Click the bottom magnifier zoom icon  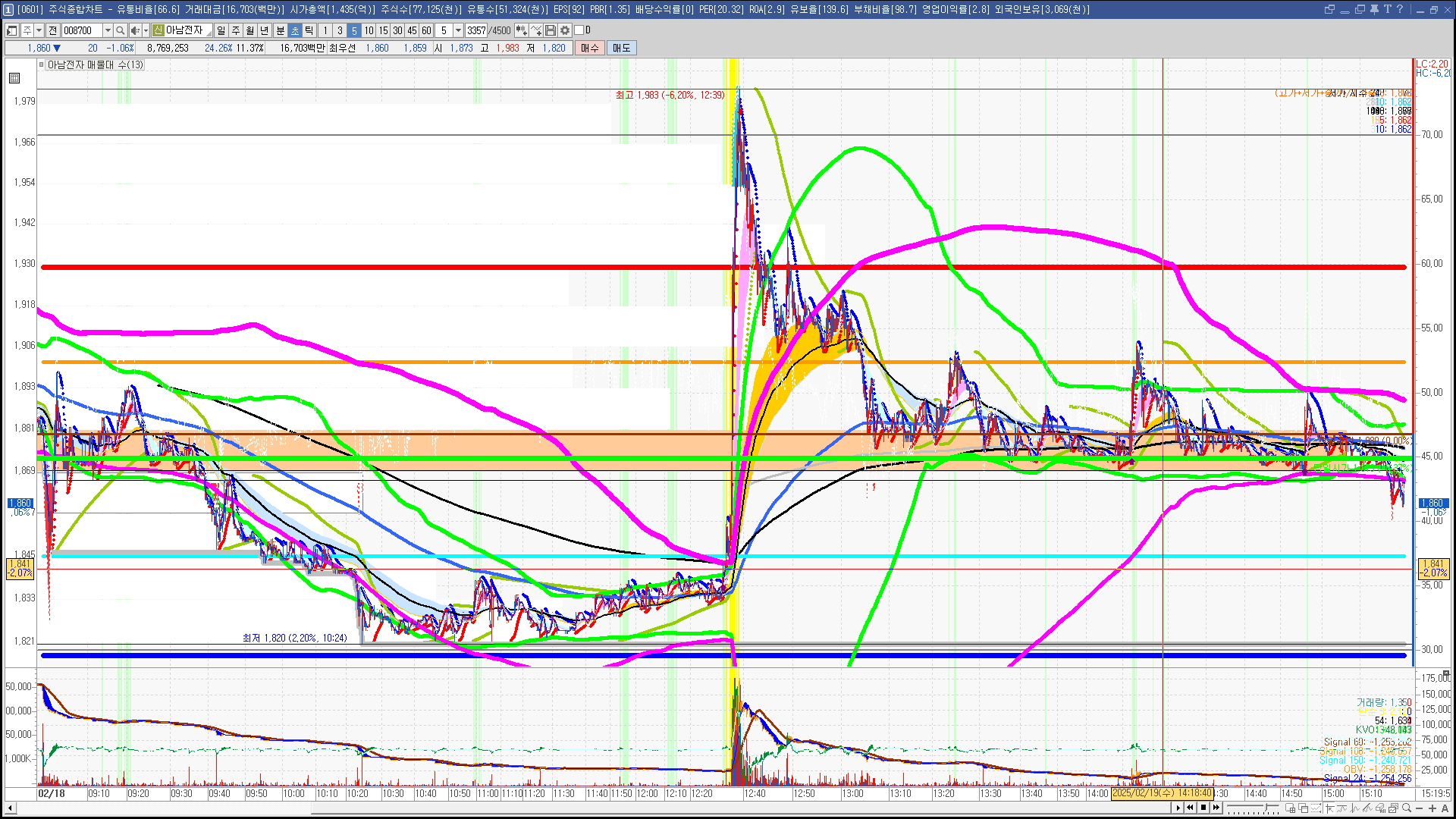1407,808
